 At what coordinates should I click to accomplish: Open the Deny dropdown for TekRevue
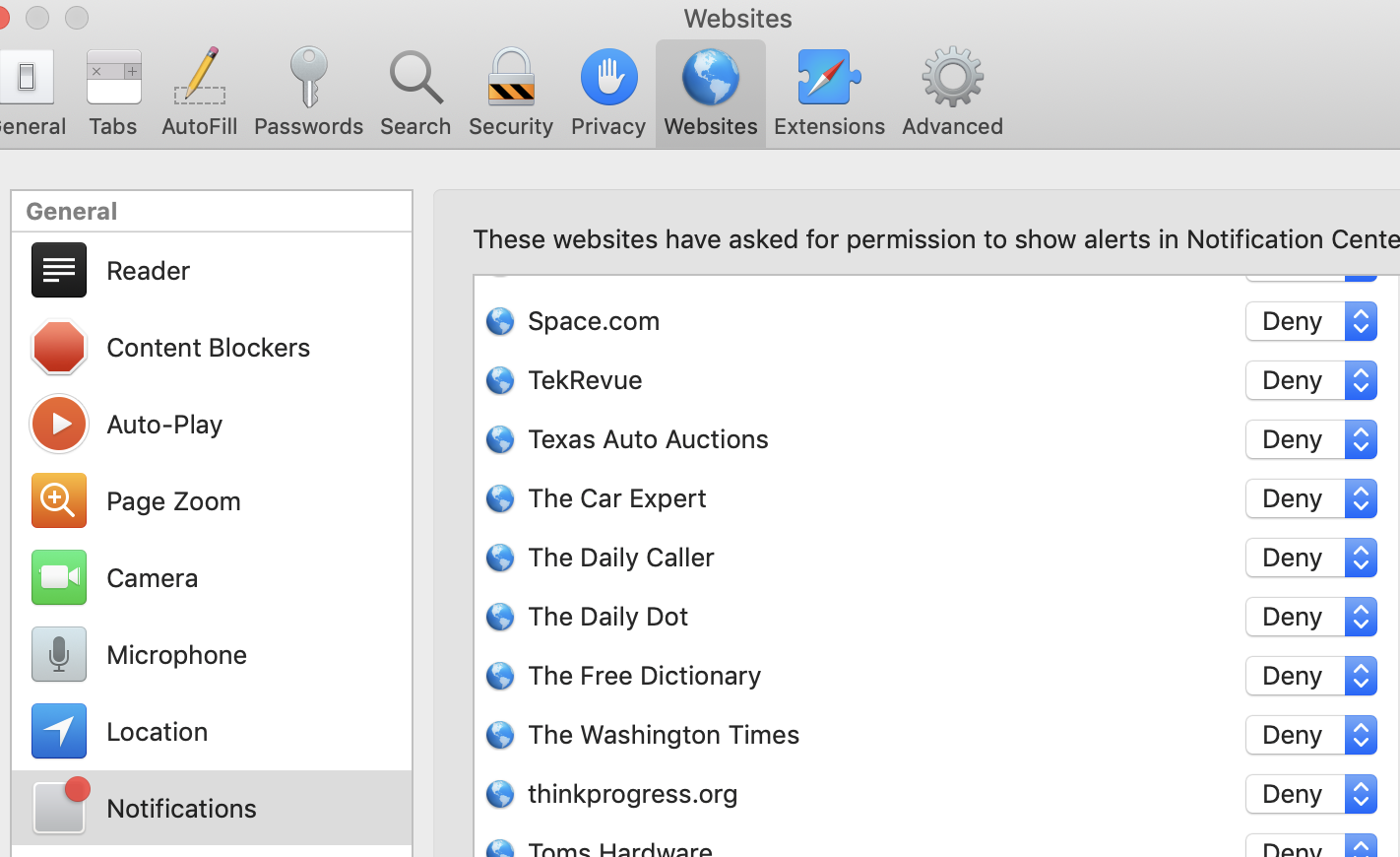(x=1311, y=380)
